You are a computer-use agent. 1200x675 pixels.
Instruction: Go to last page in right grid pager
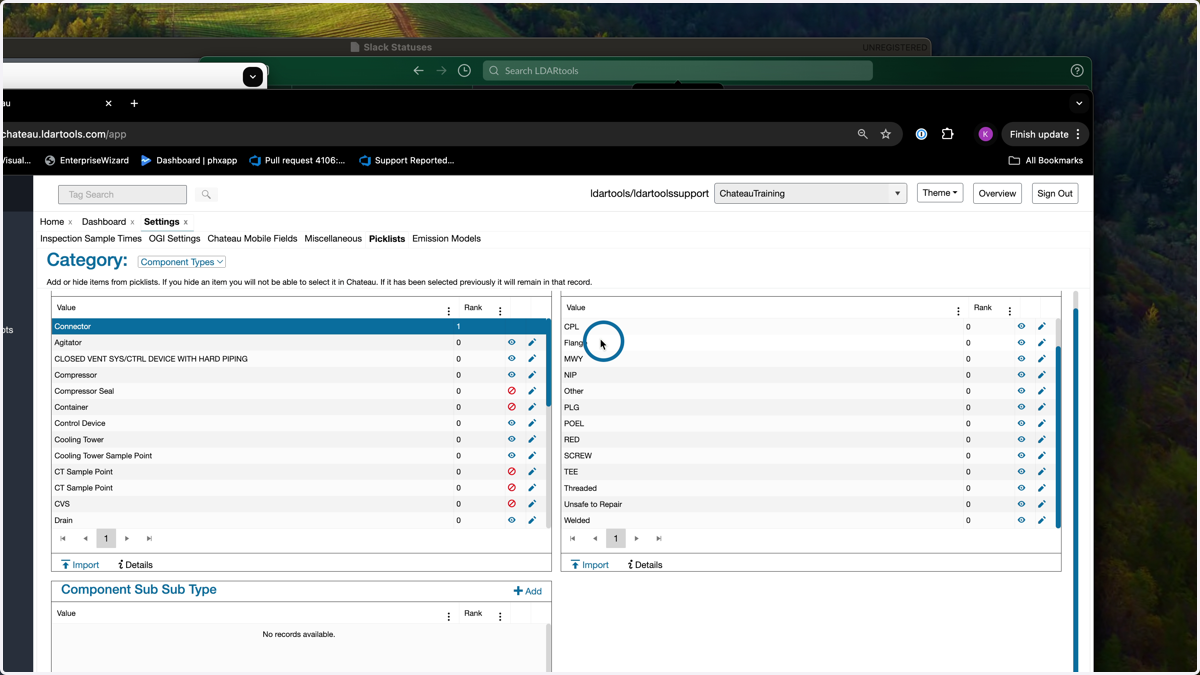click(x=659, y=539)
